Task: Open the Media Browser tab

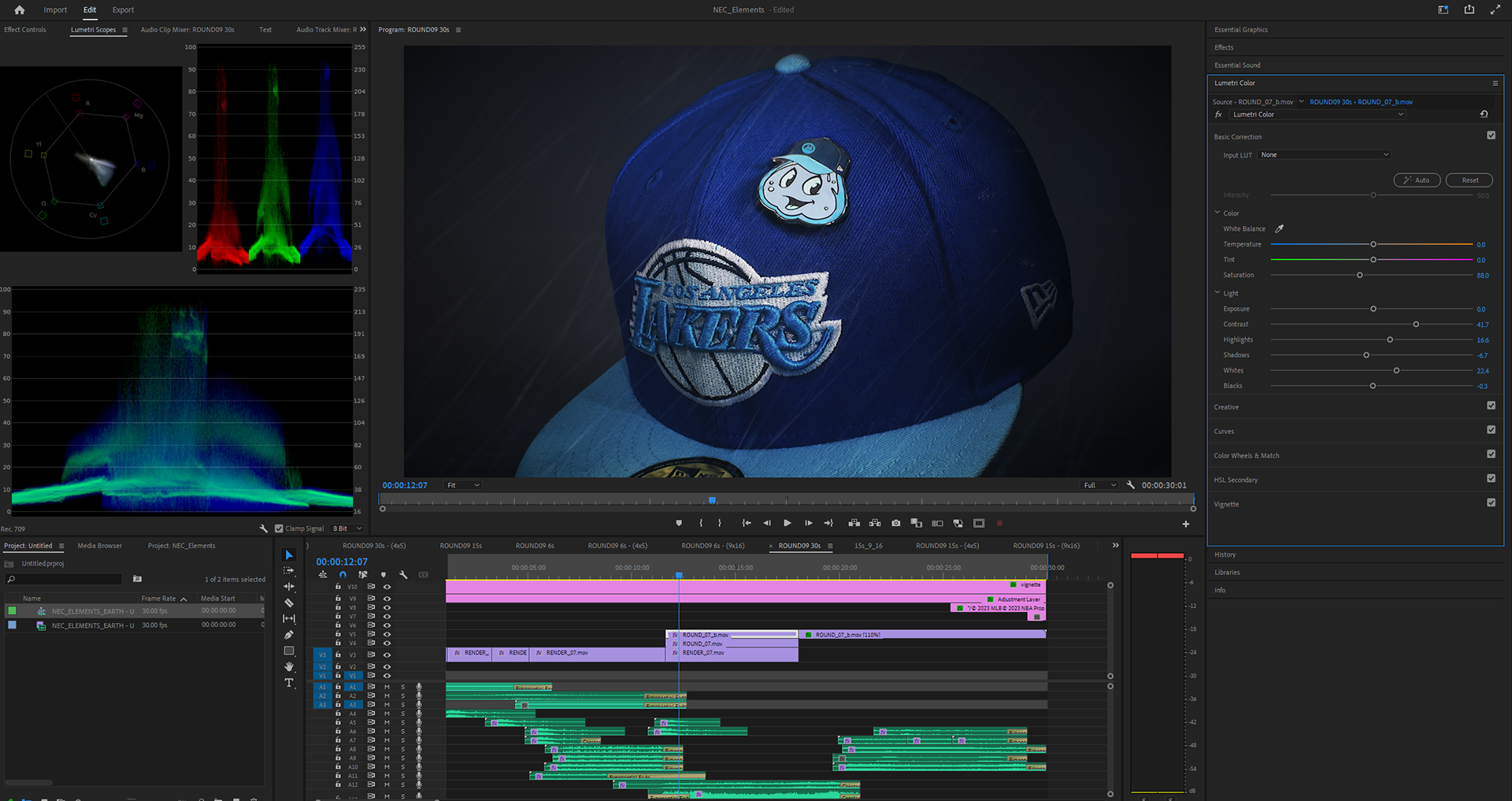Action: tap(99, 546)
